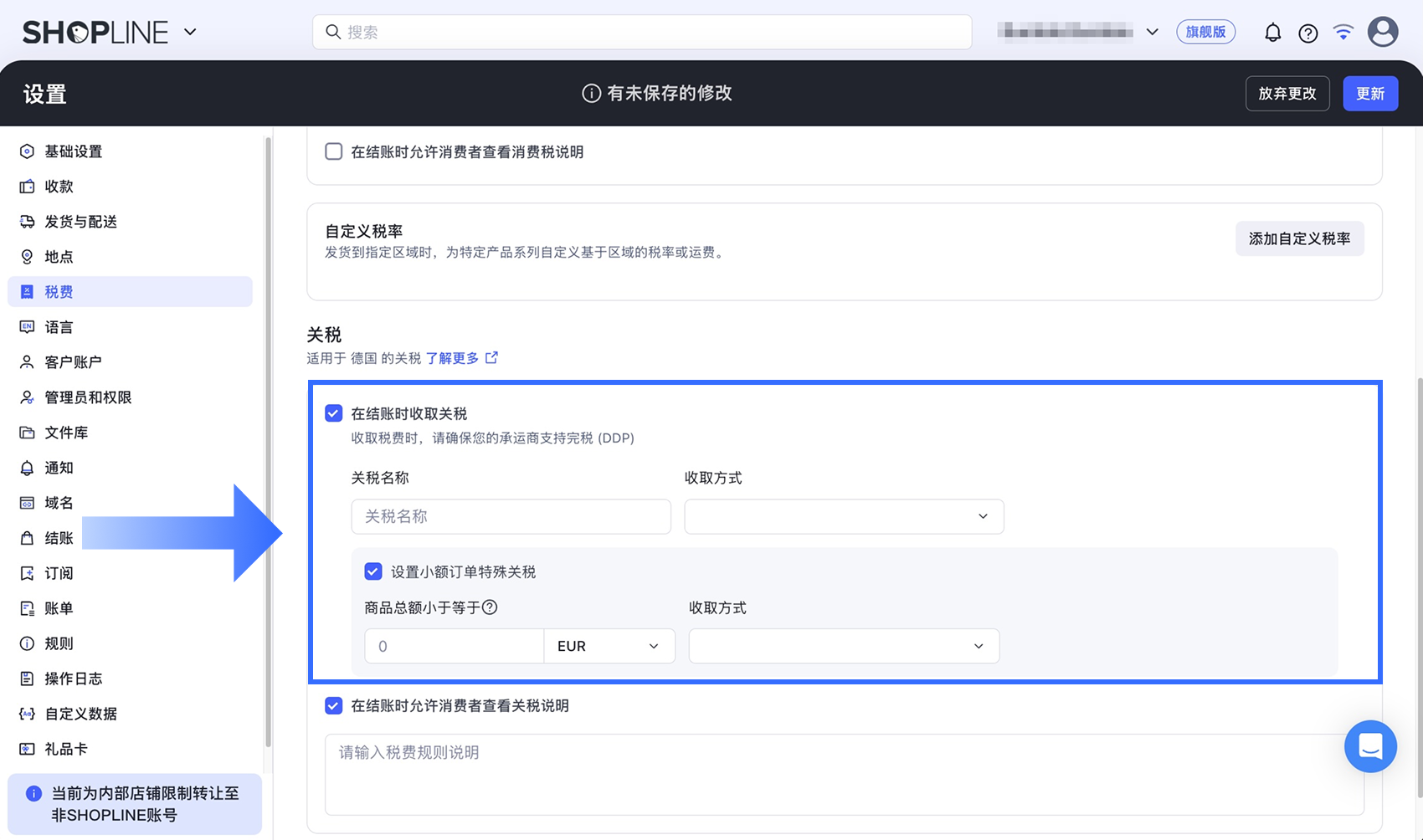The width and height of the screenshot is (1423, 840).
Task: Click the 商品总额 amount input field
Action: coord(455,646)
